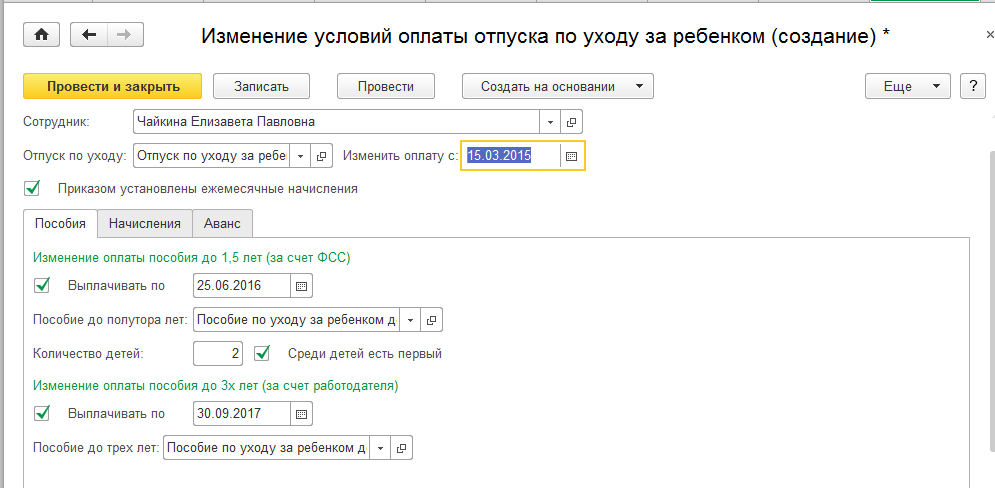Open calendar picker for 25.06.2016 date
Viewport: 995px width, 488px height.
pyautogui.click(x=301, y=286)
